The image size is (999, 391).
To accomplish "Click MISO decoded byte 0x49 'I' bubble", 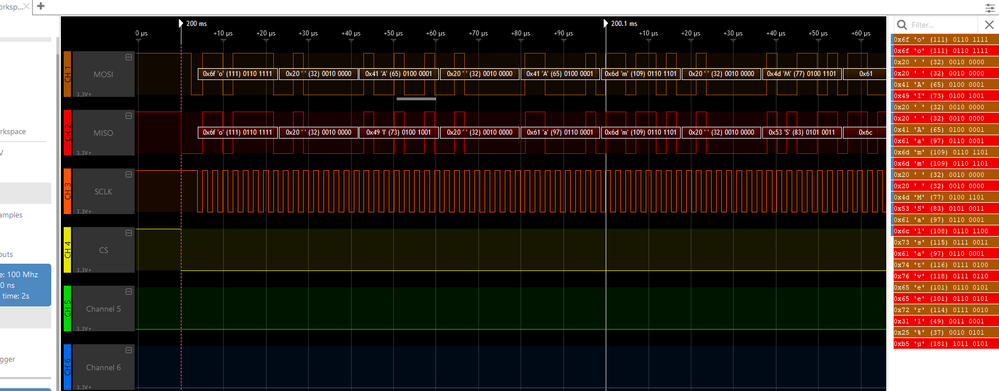I will tap(399, 132).
